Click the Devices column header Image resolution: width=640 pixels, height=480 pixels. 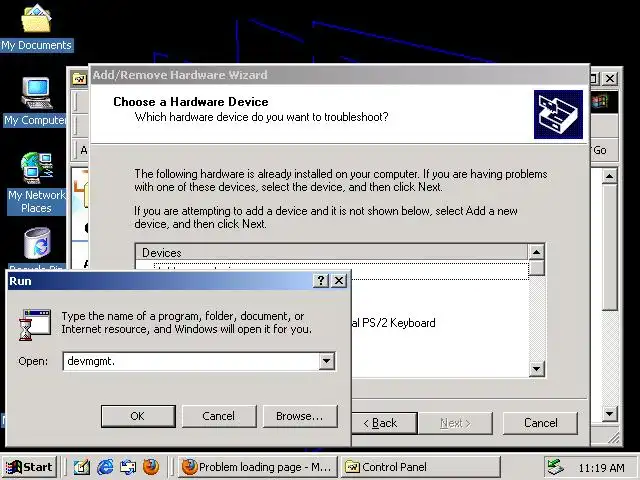pyautogui.click(x=331, y=253)
